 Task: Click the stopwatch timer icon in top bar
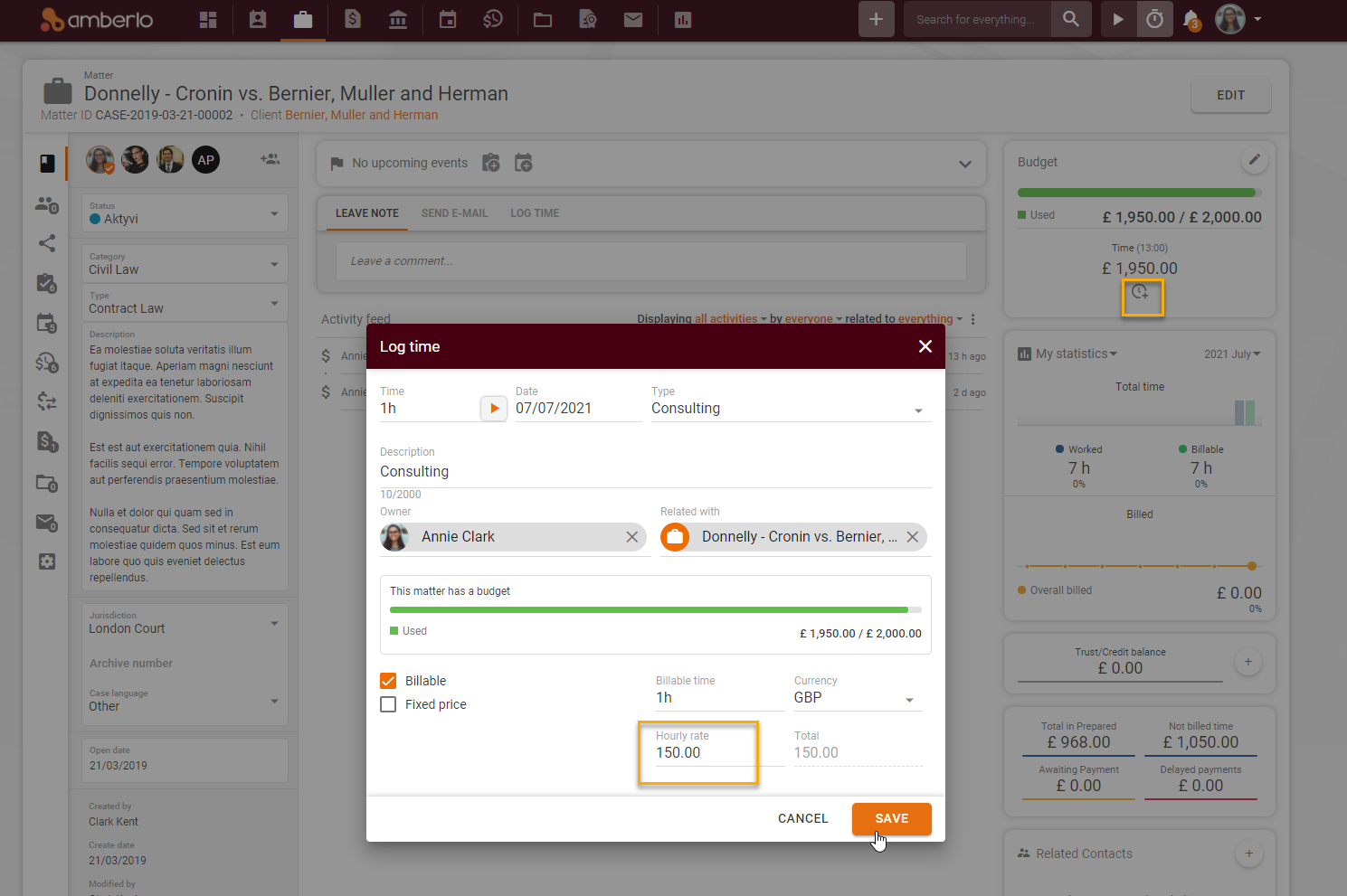(1154, 19)
